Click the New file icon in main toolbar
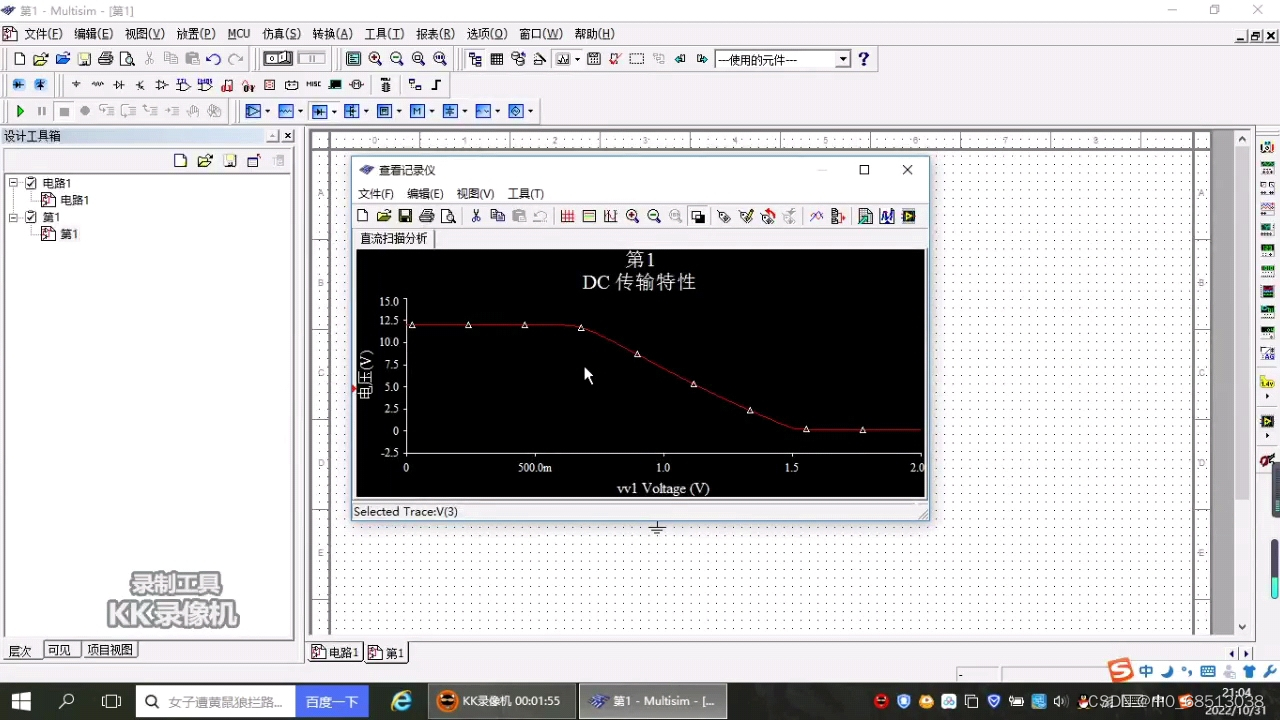 click(19, 59)
